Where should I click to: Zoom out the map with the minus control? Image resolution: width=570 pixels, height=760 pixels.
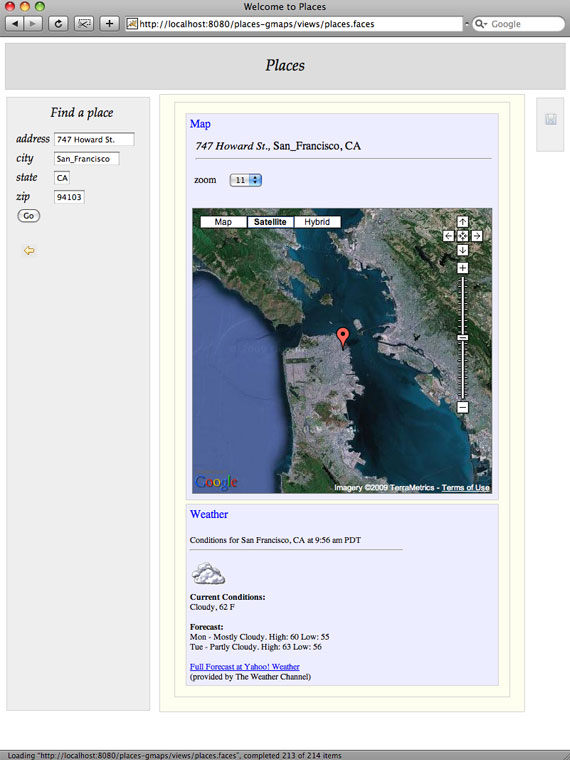tap(462, 407)
